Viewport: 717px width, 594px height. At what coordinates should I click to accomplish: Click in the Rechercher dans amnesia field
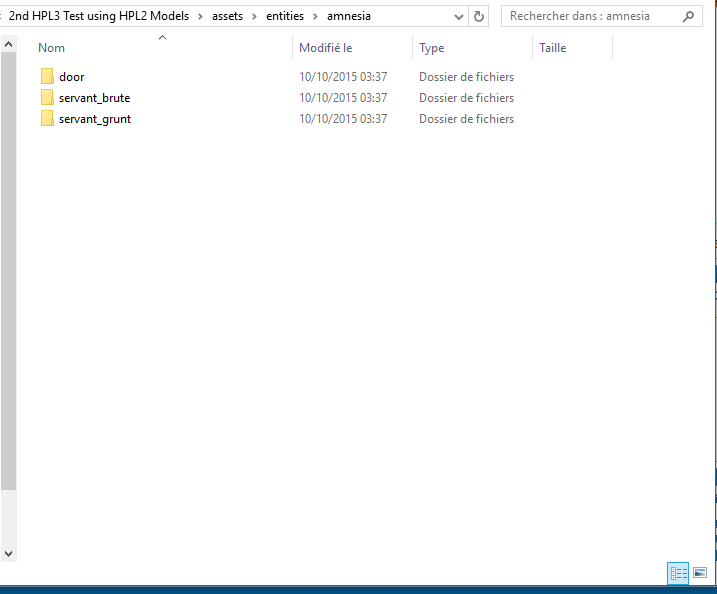point(590,16)
